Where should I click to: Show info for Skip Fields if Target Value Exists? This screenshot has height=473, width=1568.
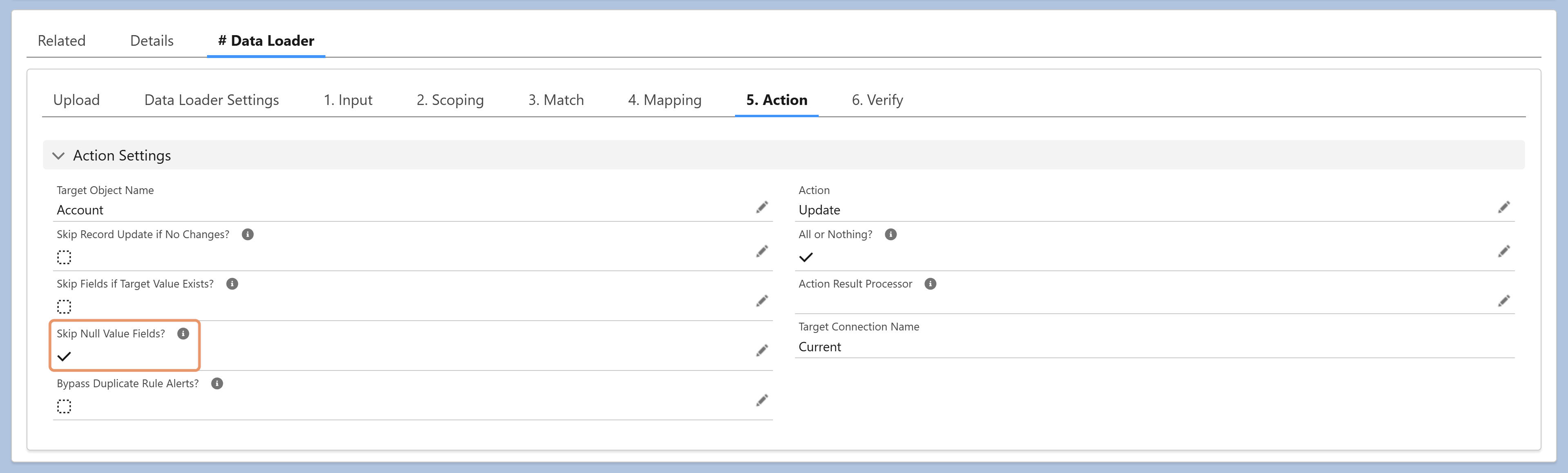coord(232,284)
